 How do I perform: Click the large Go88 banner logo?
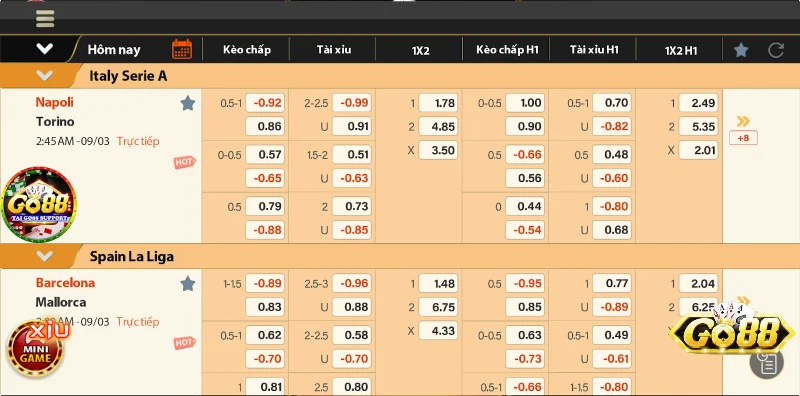click(x=732, y=333)
